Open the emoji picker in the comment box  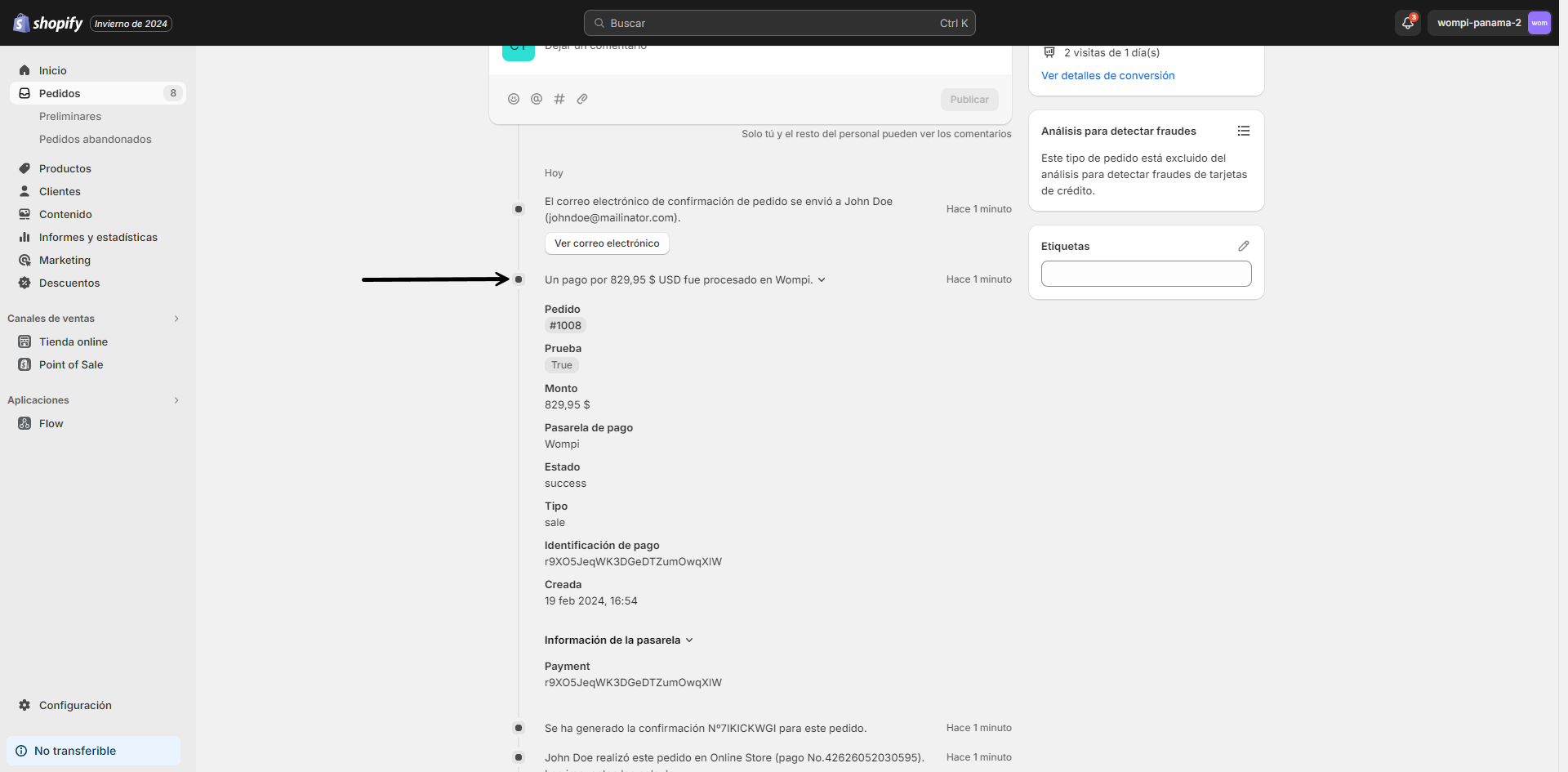[514, 99]
